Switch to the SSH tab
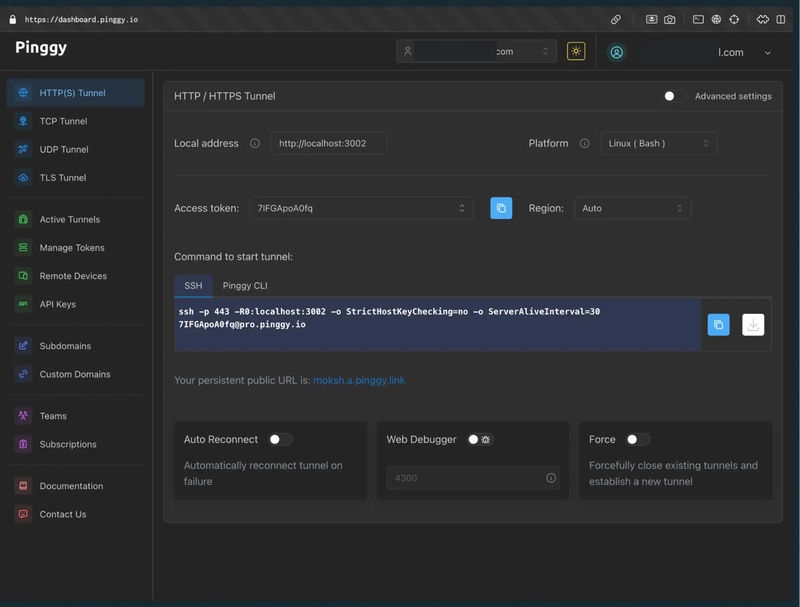This screenshot has width=800, height=607. pyautogui.click(x=193, y=286)
